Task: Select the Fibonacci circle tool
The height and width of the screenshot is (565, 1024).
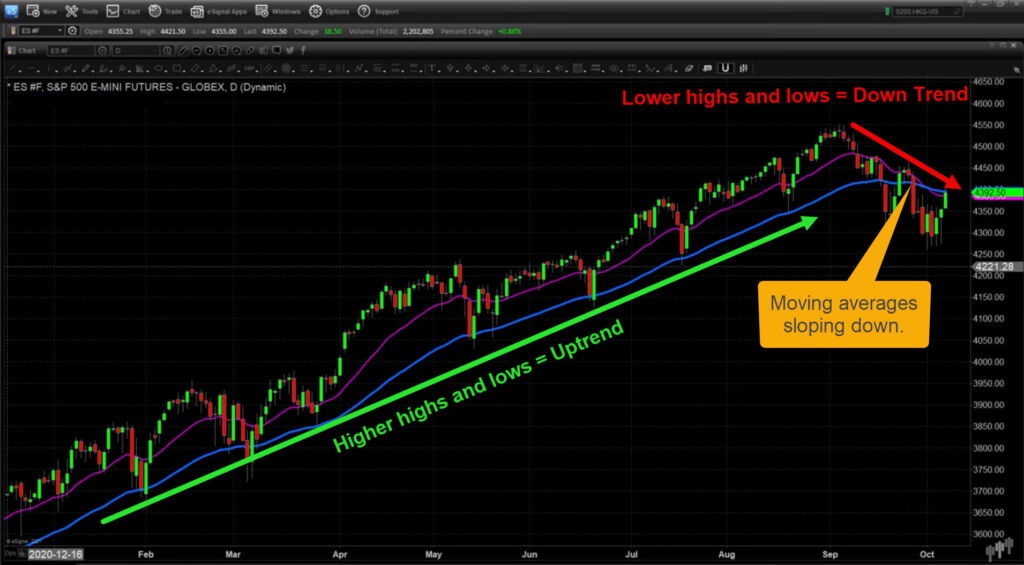Action: [286, 68]
